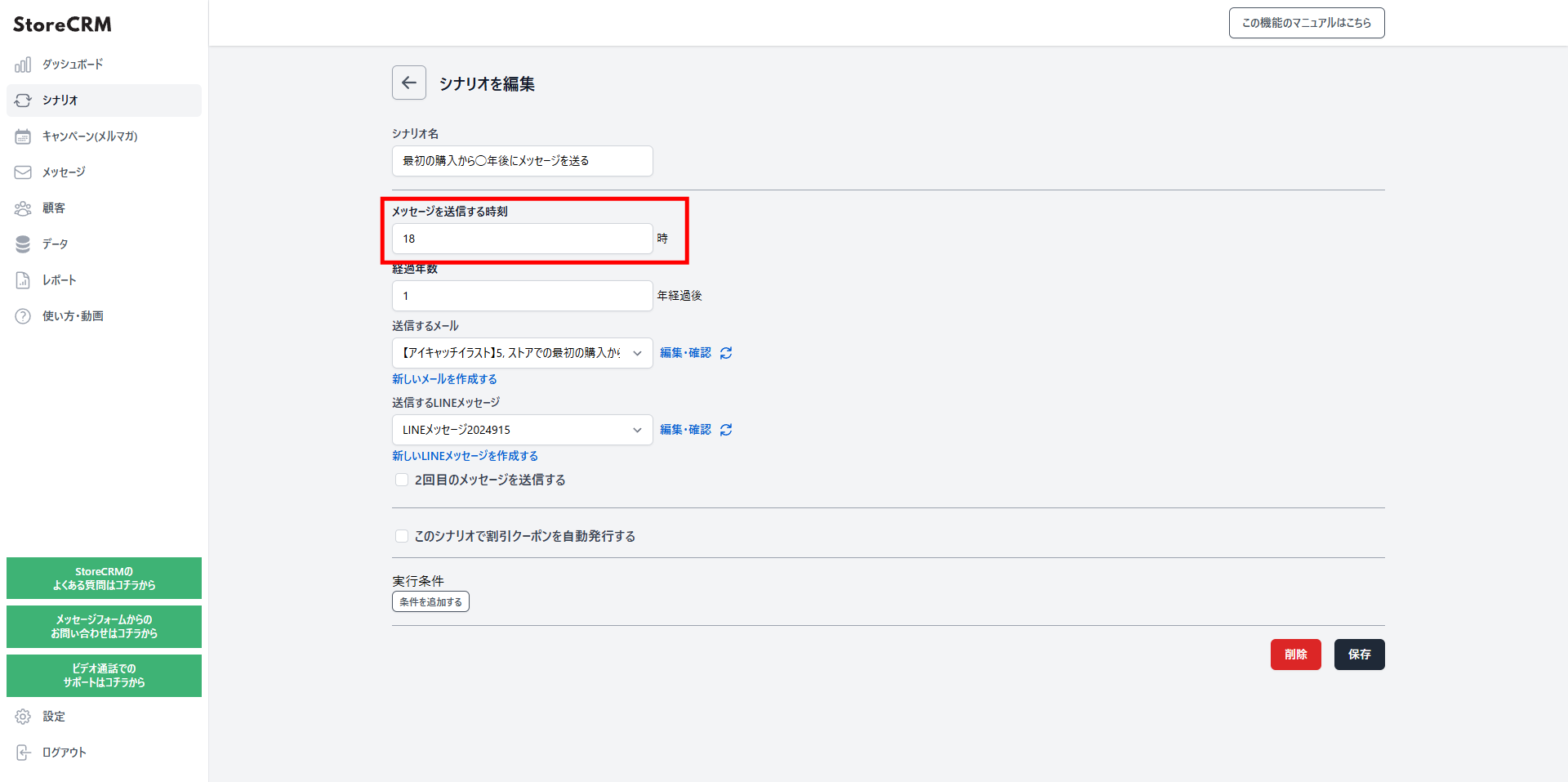Click the refresh icon beside mail dropdown
This screenshot has width=1568, height=782.
[x=726, y=353]
